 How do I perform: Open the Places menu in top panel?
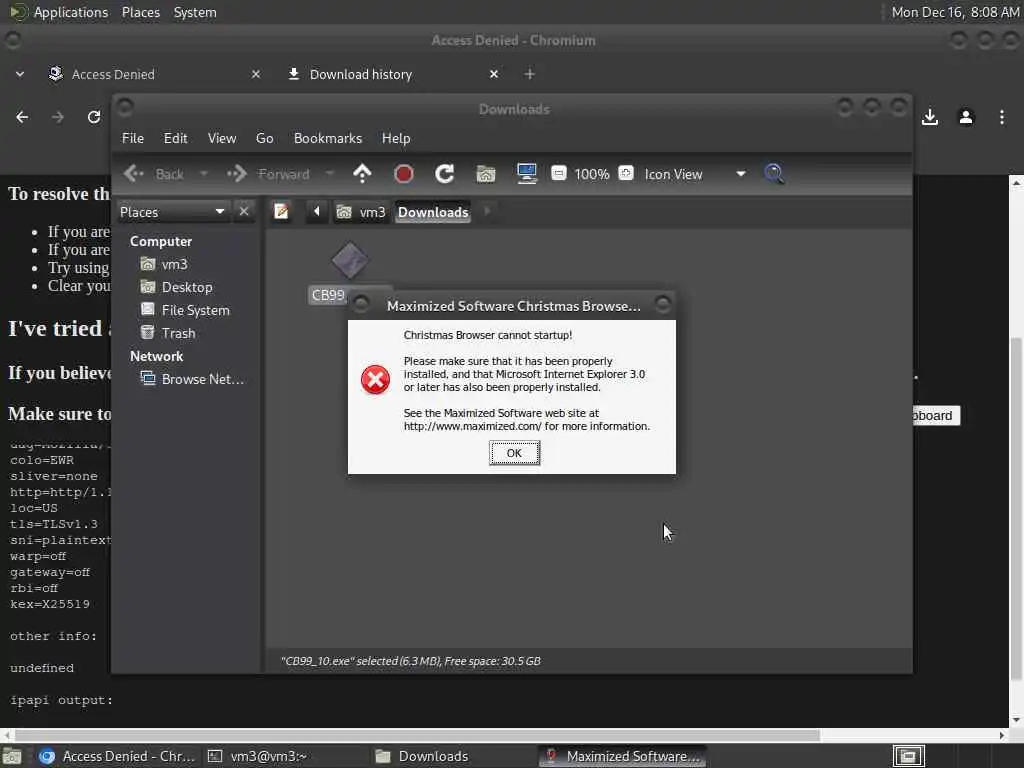(140, 12)
